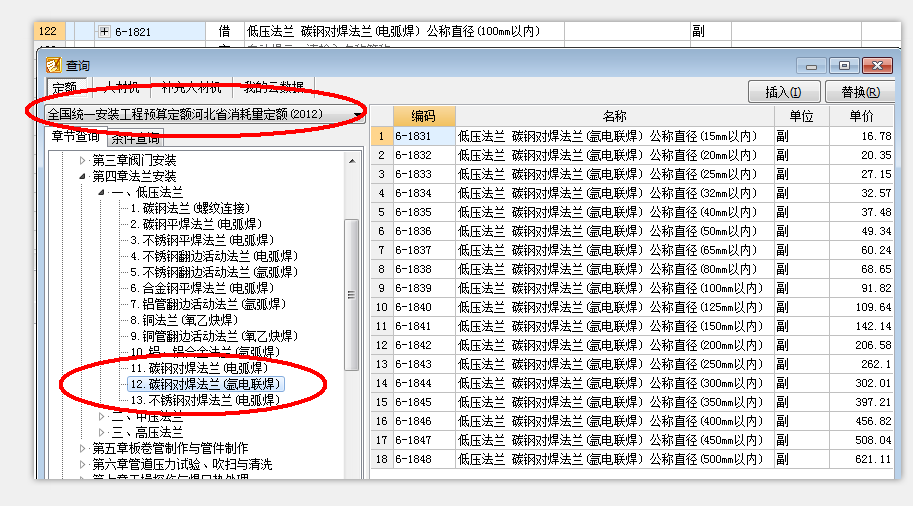
Task: Click name cell for 25mm以内 flange
Action: 615,174
